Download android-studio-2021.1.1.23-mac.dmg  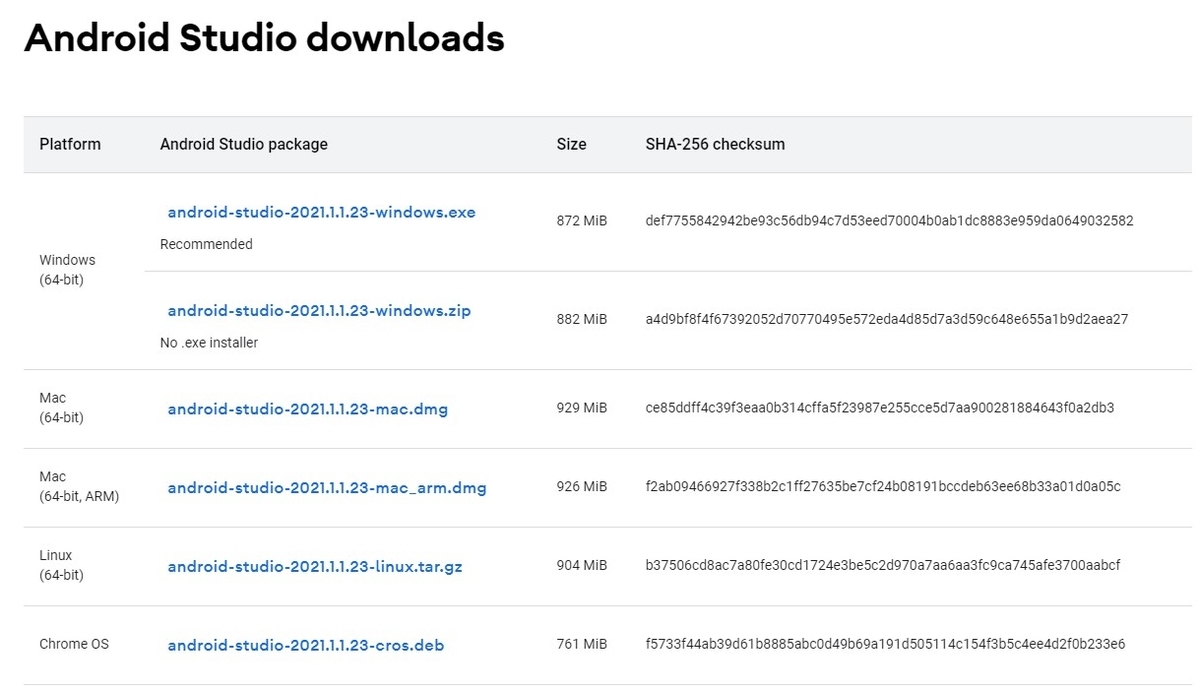pyautogui.click(x=308, y=409)
